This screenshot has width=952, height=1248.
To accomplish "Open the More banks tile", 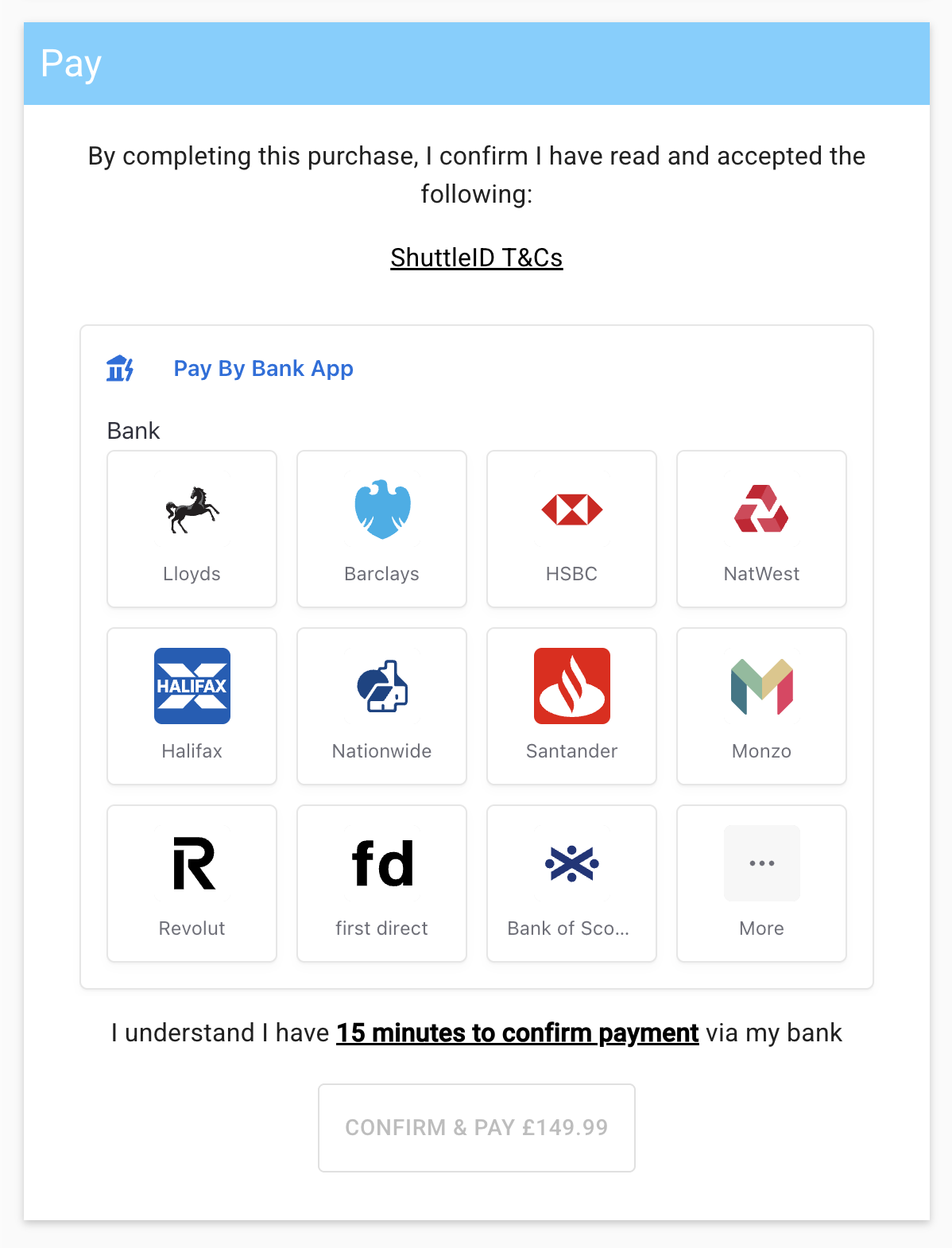I will [x=760, y=883].
